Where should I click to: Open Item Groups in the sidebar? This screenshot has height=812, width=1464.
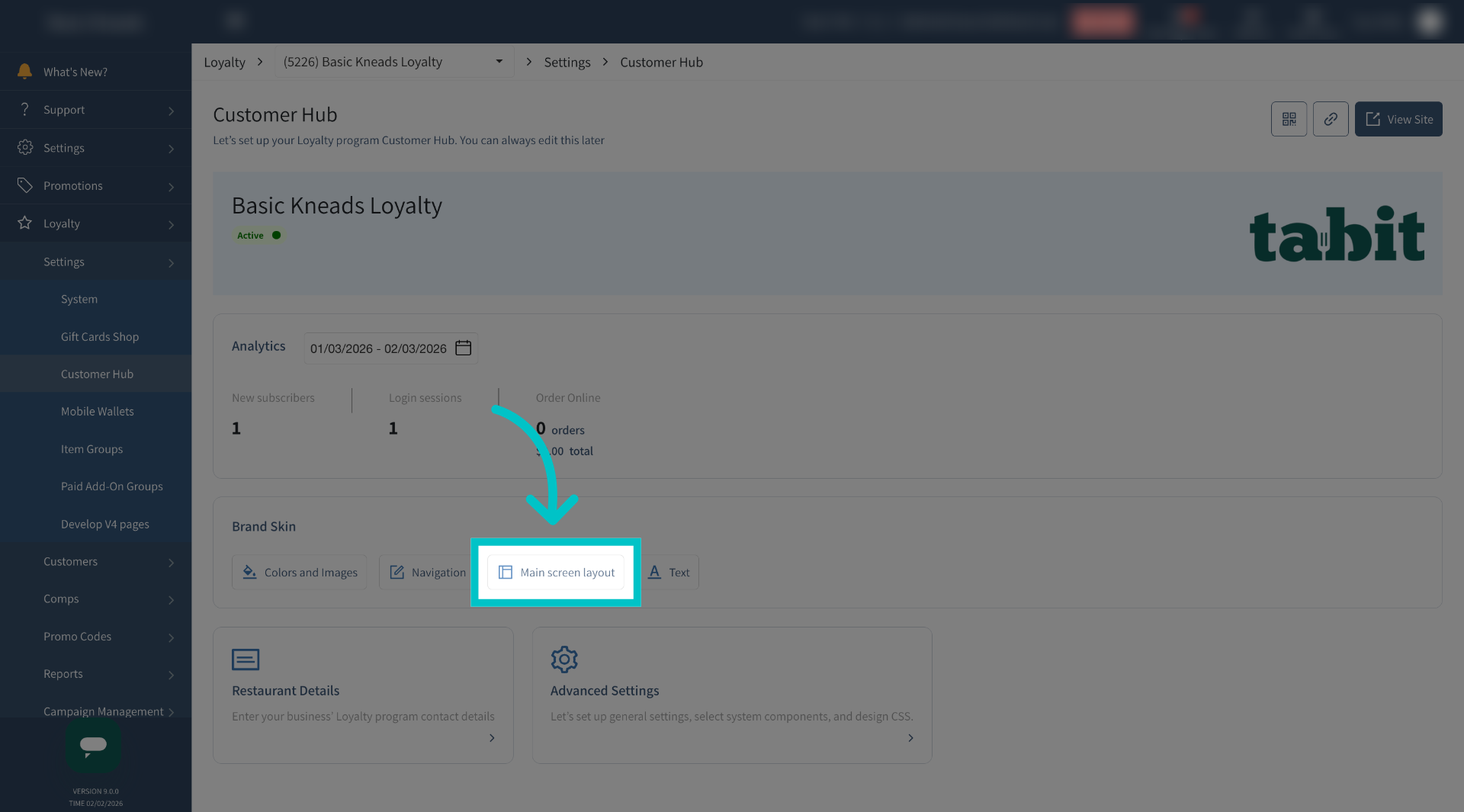click(91, 449)
